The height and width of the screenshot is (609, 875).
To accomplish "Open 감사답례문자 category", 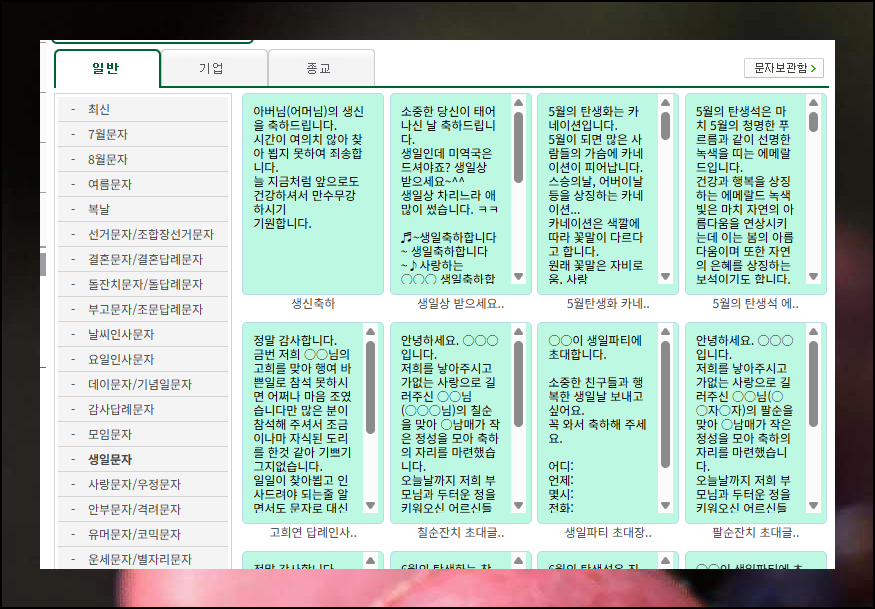I will click(x=143, y=409).
